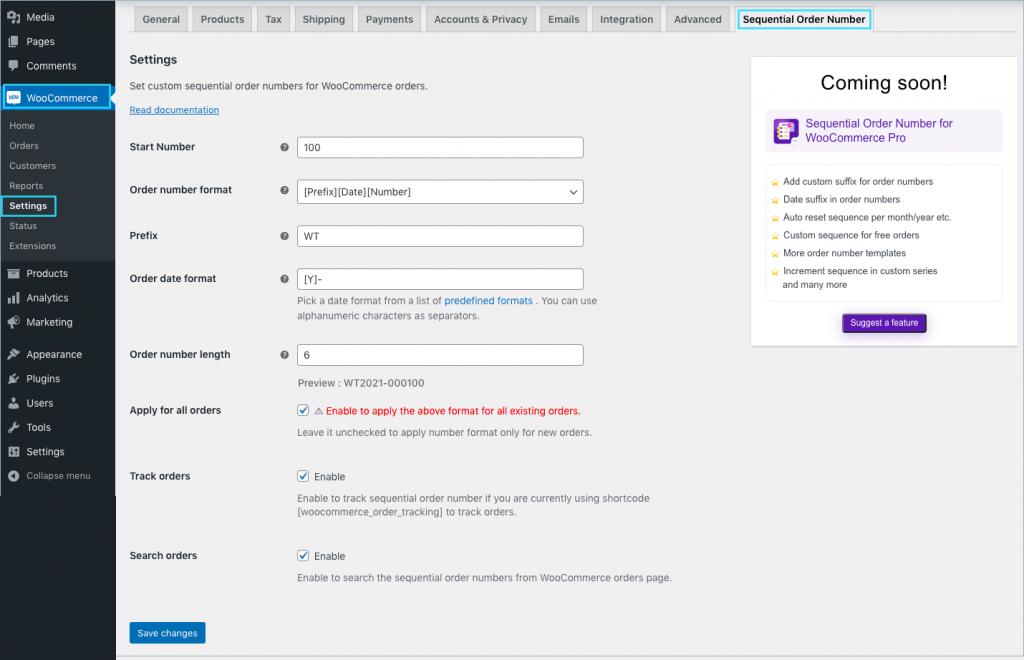
Task: Open the Payments tab
Action: pyautogui.click(x=389, y=19)
